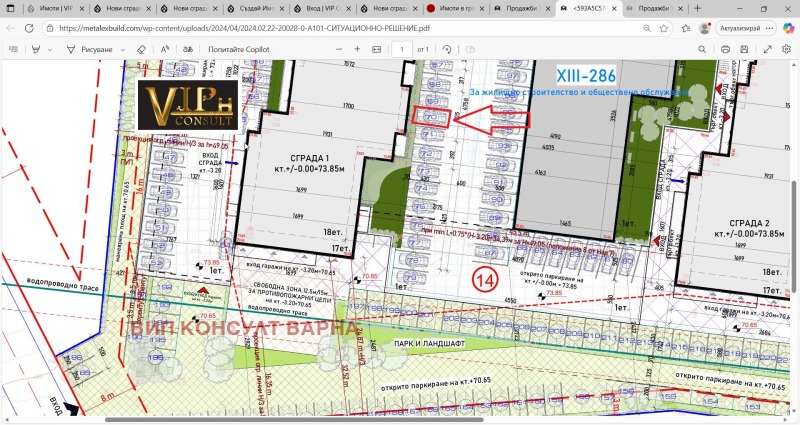Open the PDF table of contents panel
800x425 pixels.
point(12,48)
